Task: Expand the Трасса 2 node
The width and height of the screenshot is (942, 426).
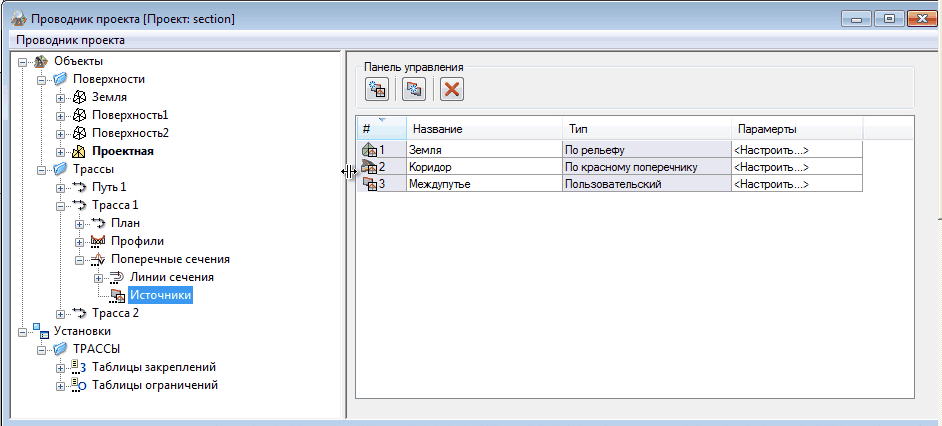Action: [x=61, y=313]
